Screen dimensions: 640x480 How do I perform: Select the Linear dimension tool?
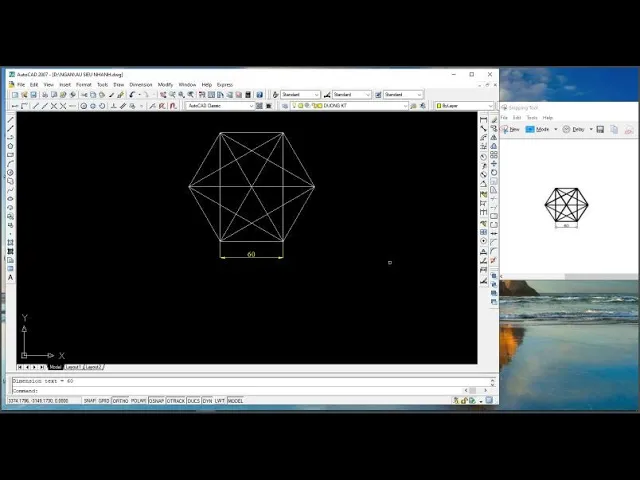pyautogui.click(x=484, y=120)
